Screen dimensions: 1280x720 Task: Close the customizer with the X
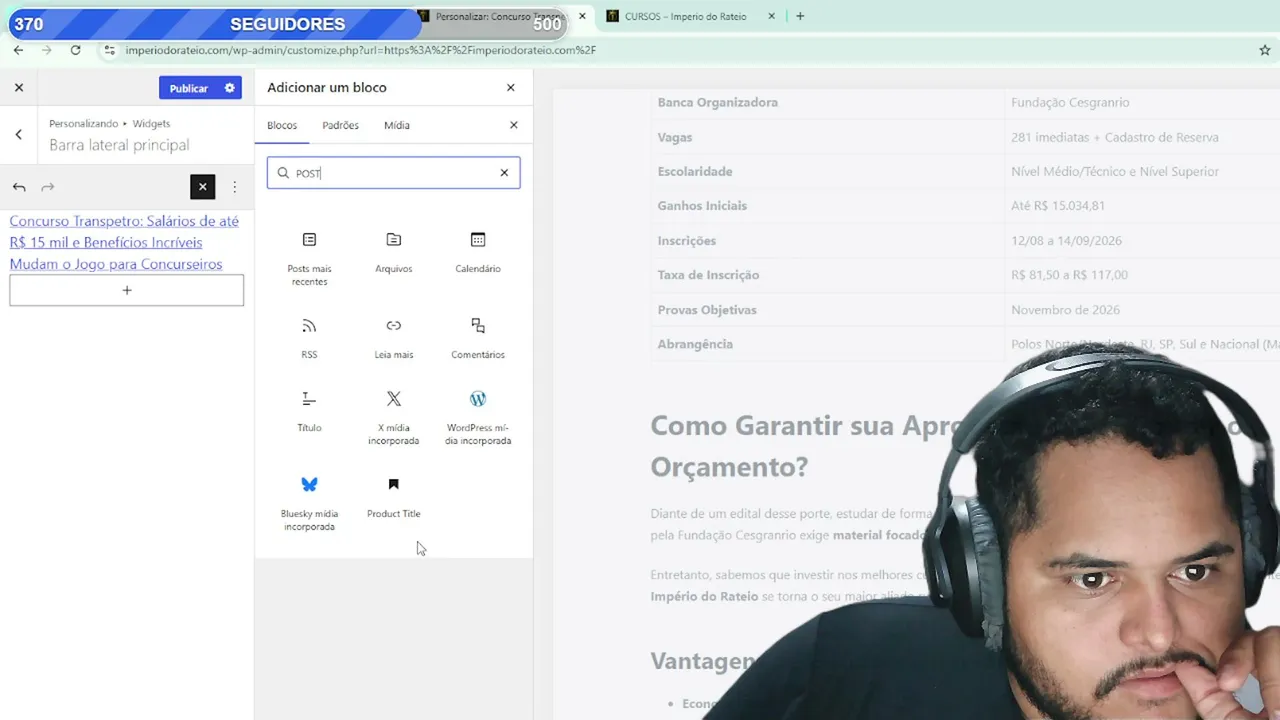tap(19, 87)
